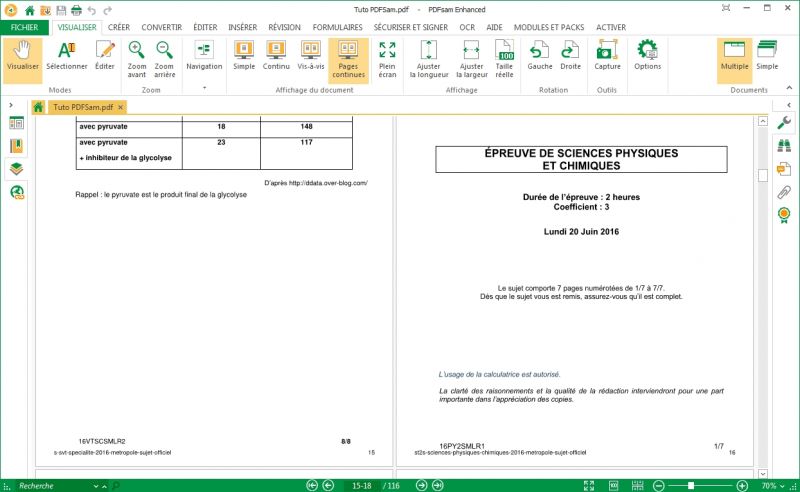Collapse the ribbon with the up chevron
Viewport: 800px width, 492px height.
click(x=789, y=88)
